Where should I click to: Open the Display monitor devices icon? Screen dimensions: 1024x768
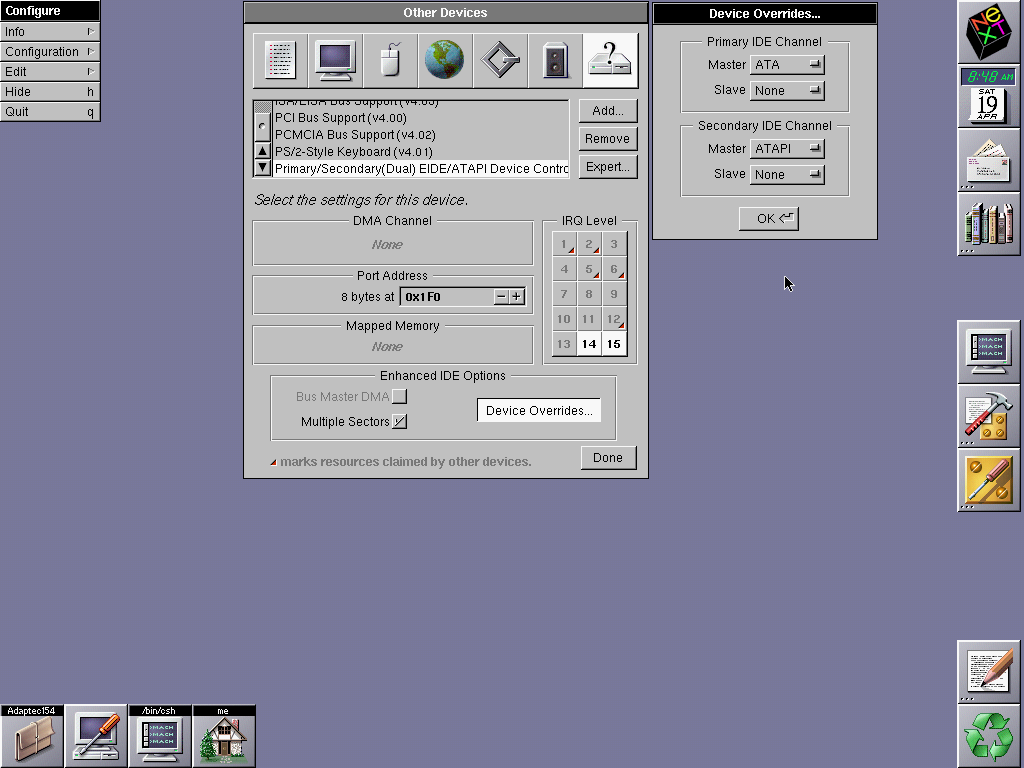(335, 61)
